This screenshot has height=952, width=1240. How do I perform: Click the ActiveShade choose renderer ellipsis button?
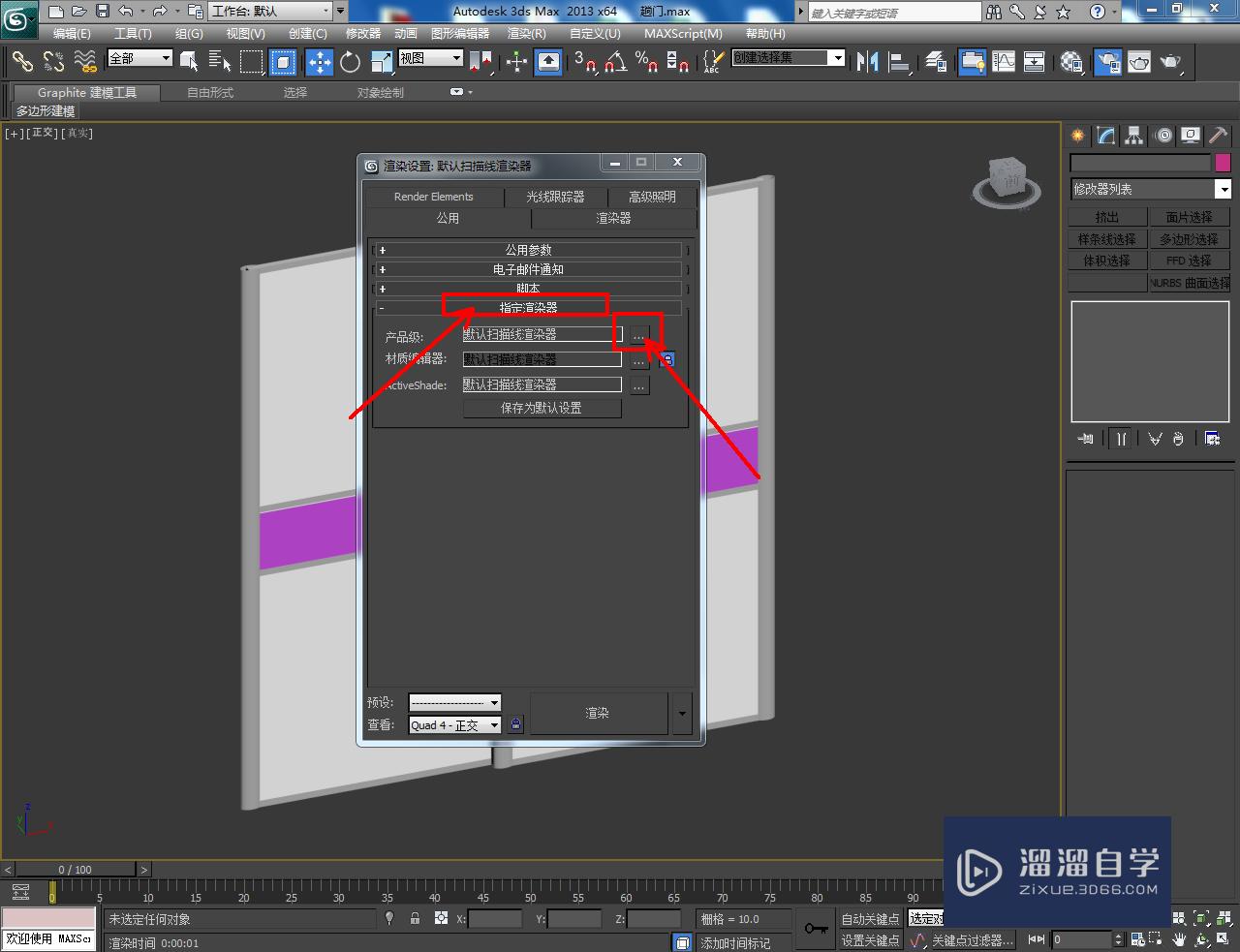(639, 385)
